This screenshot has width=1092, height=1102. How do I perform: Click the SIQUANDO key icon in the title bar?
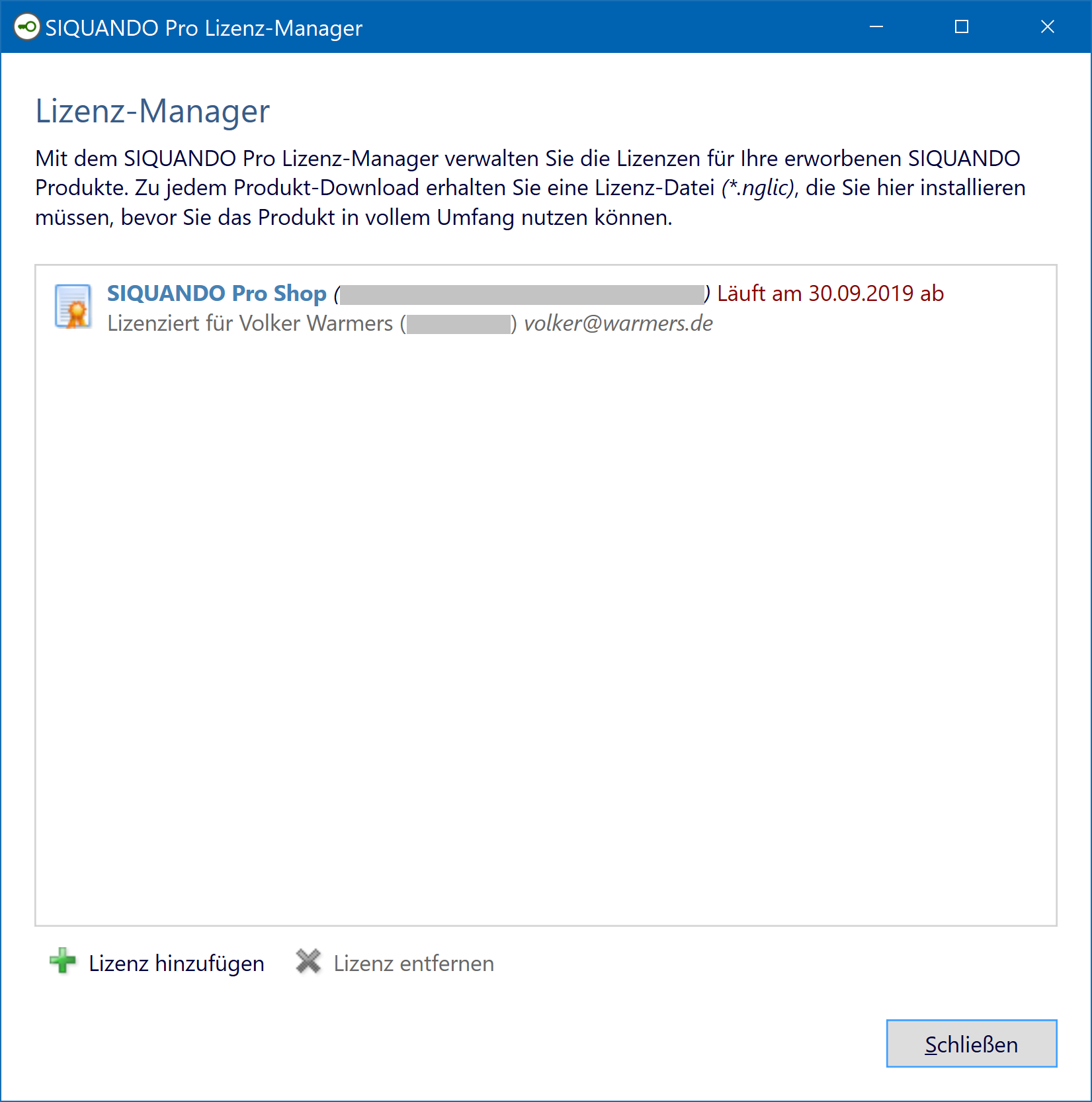[x=27, y=27]
